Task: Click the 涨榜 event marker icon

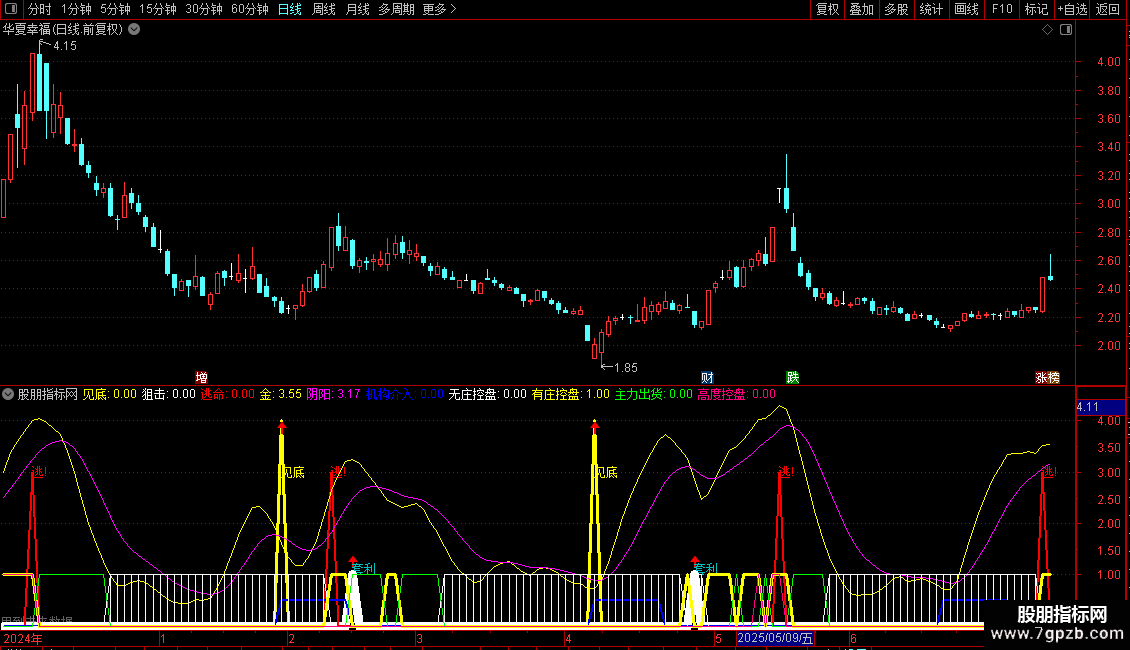Action: 1046,378
